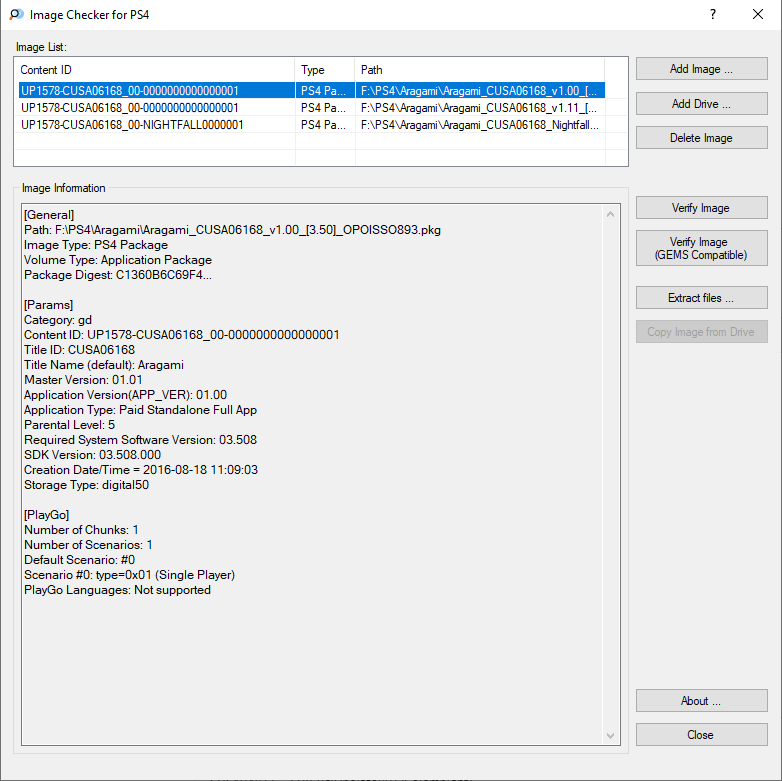Select the Aragami v1.11 package row
Screen dimensions: 782x781
point(312,108)
